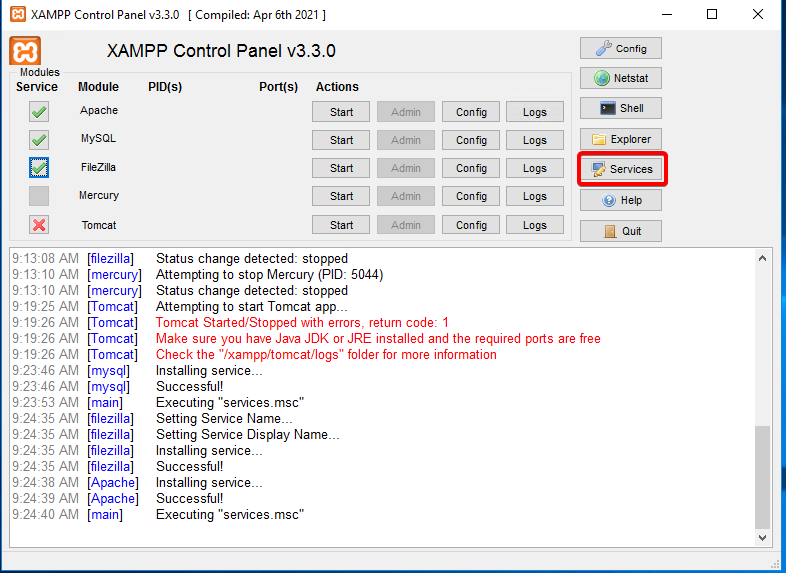Click log scrollbar up arrow
This screenshot has height=573, width=786.
pos(762,258)
